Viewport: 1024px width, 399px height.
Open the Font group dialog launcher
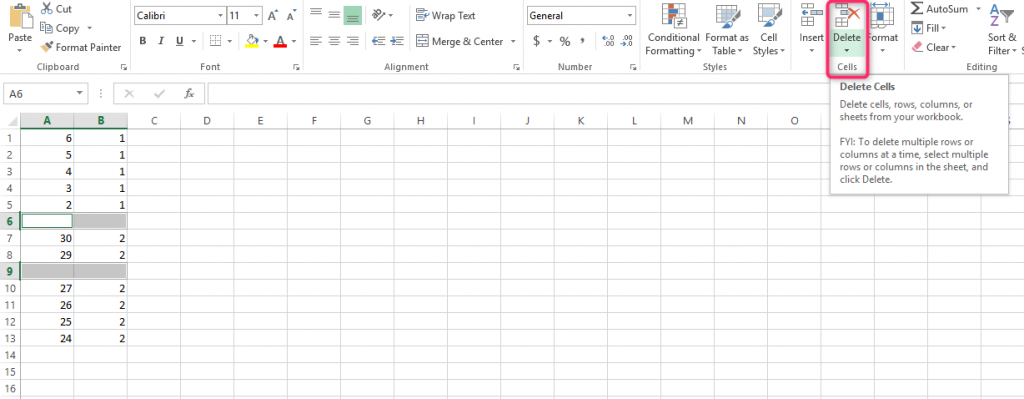(x=296, y=67)
